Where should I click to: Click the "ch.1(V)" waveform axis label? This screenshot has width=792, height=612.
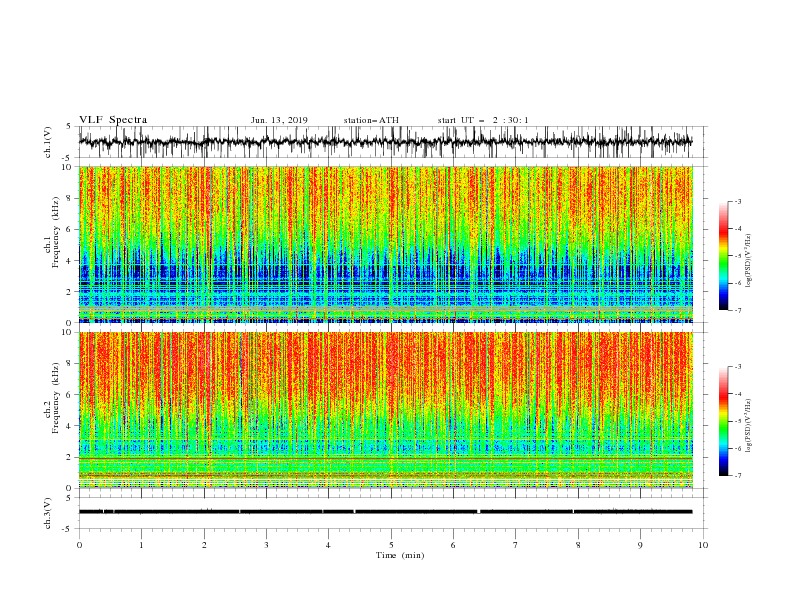click(48, 142)
